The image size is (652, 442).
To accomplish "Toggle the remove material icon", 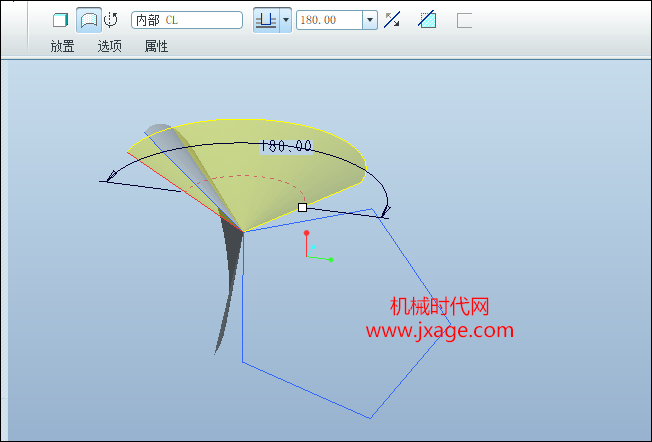I will pyautogui.click(x=427, y=20).
